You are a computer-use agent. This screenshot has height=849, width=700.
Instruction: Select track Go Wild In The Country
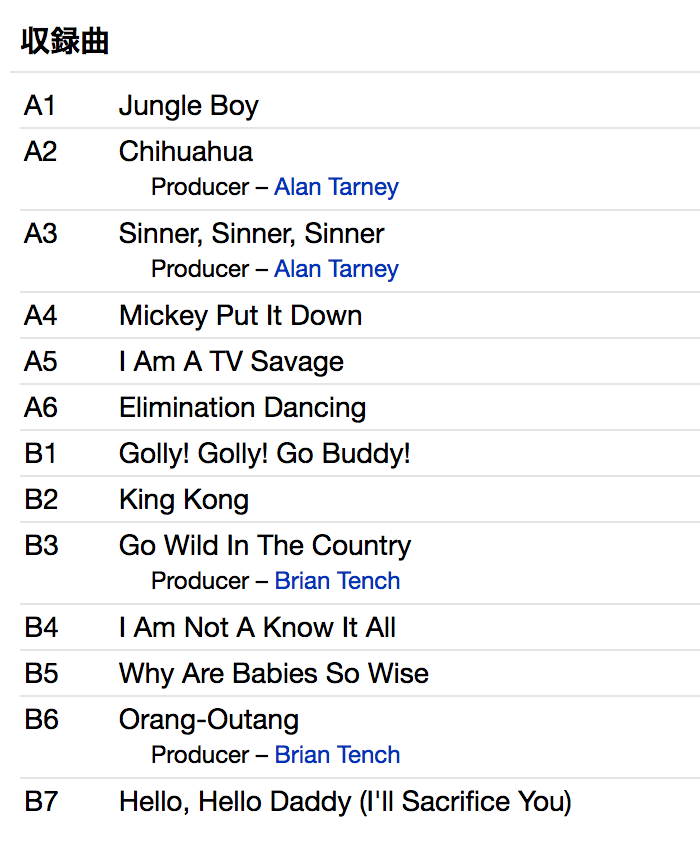click(264, 546)
